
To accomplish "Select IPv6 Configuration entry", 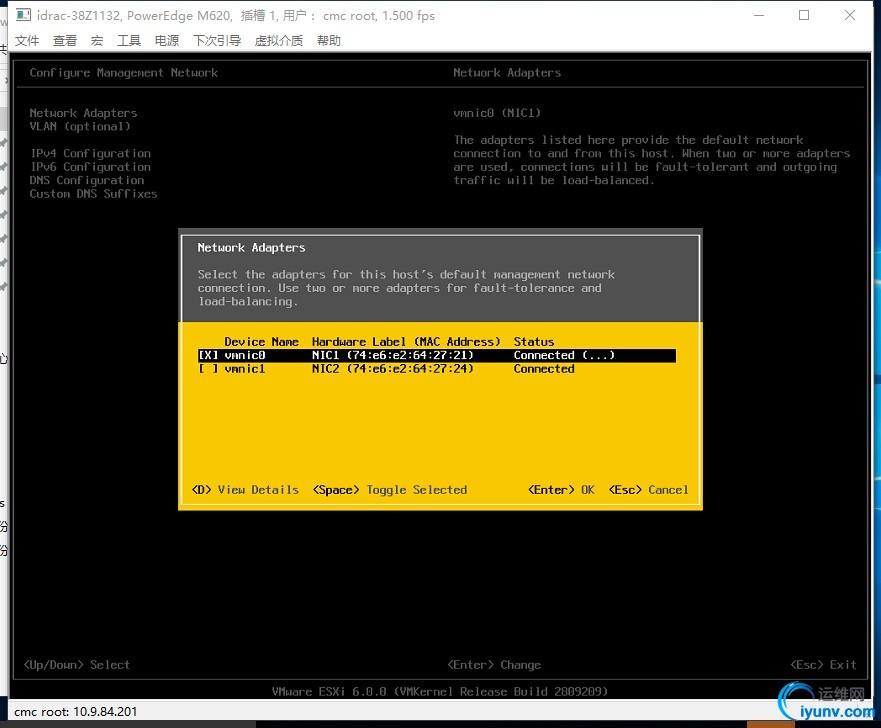I will [x=90, y=167].
